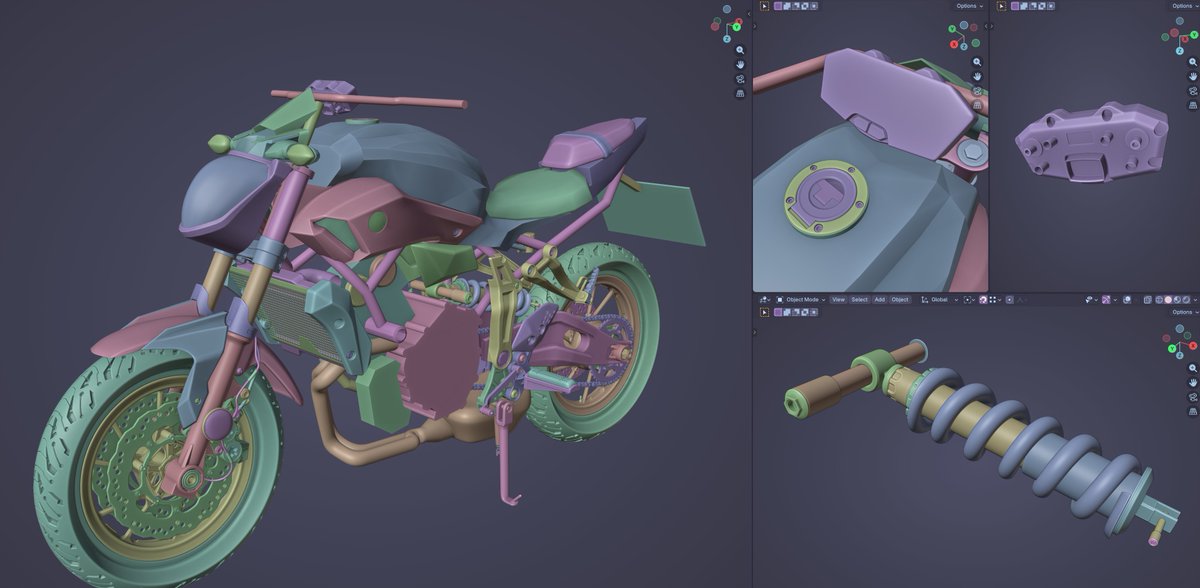Toggle the snapping magnet icon in header
This screenshot has height=588, width=1200.
983,299
